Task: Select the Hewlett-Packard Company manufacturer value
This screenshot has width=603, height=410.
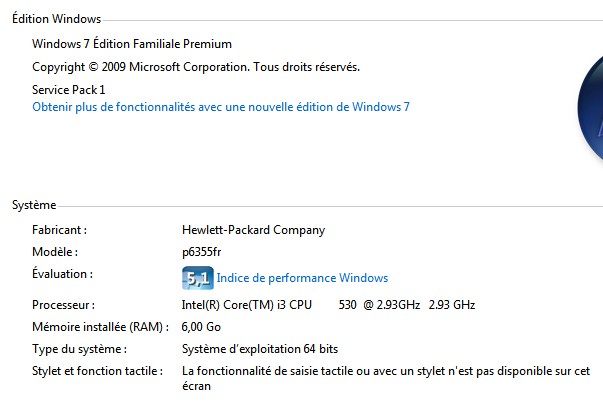Action: point(253,230)
